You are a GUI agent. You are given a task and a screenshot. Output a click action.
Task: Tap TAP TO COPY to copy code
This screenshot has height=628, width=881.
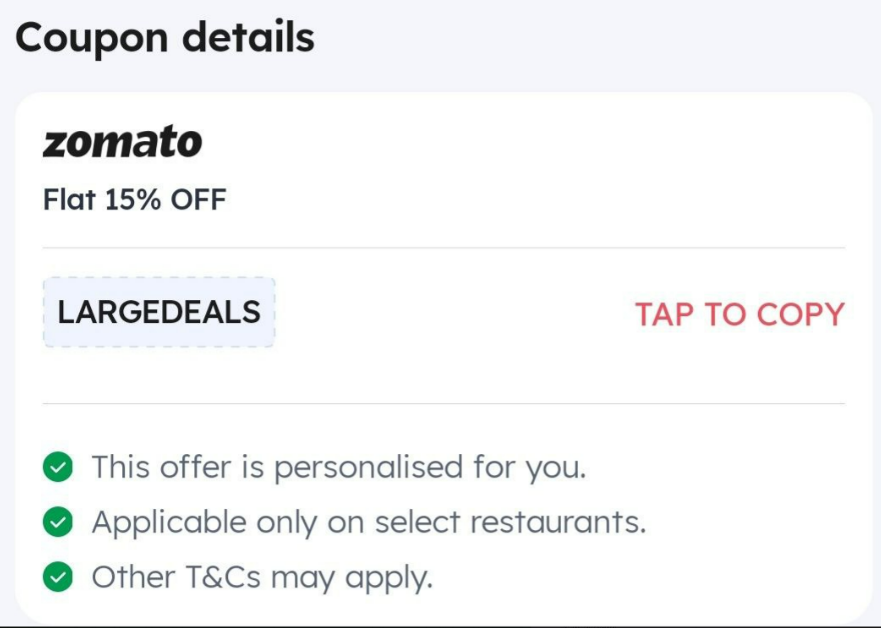click(739, 314)
